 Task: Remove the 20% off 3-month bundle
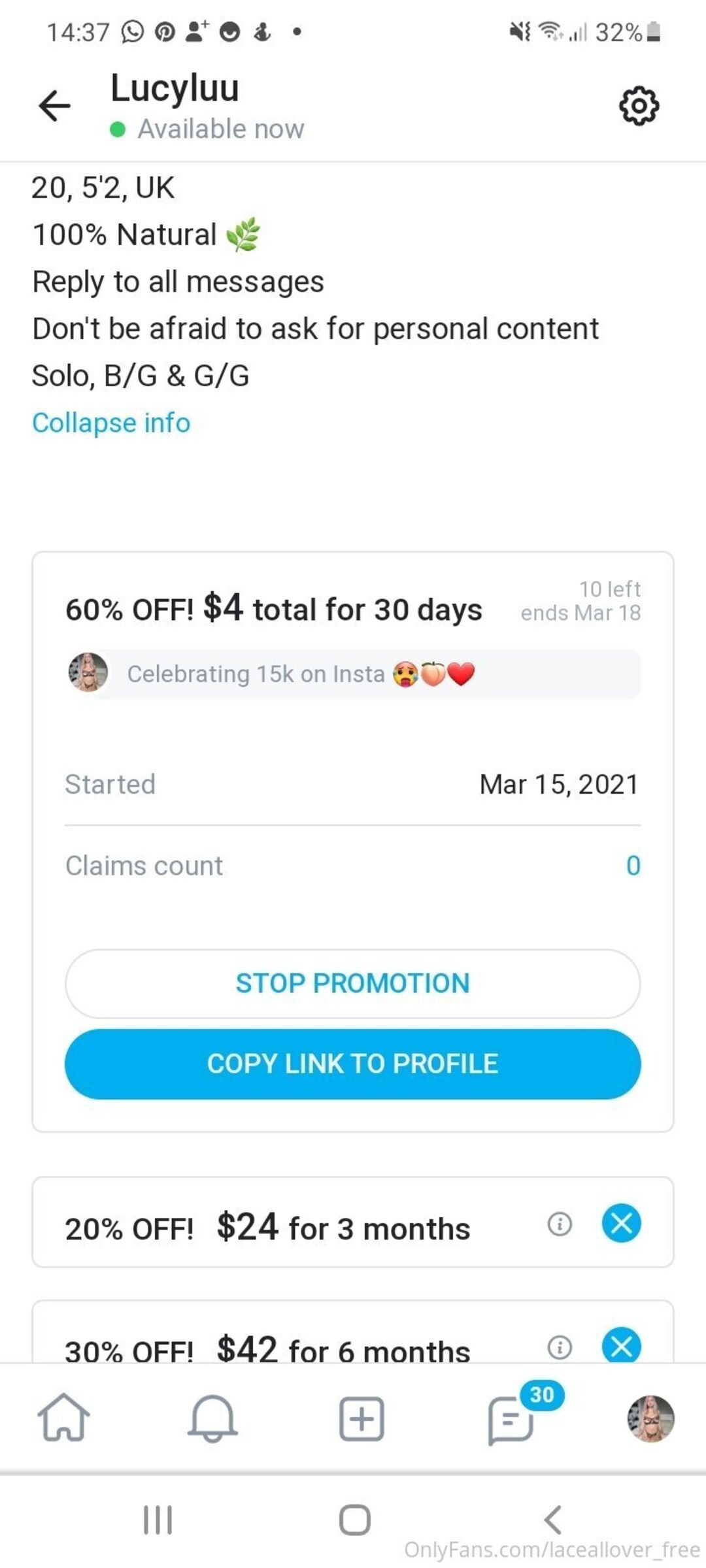click(621, 1223)
